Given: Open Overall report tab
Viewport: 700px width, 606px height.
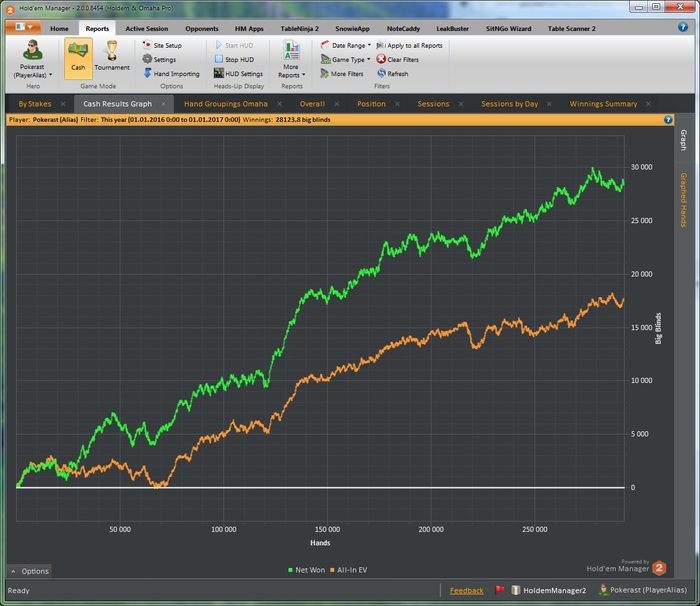Looking at the screenshot, I should tap(312, 104).
